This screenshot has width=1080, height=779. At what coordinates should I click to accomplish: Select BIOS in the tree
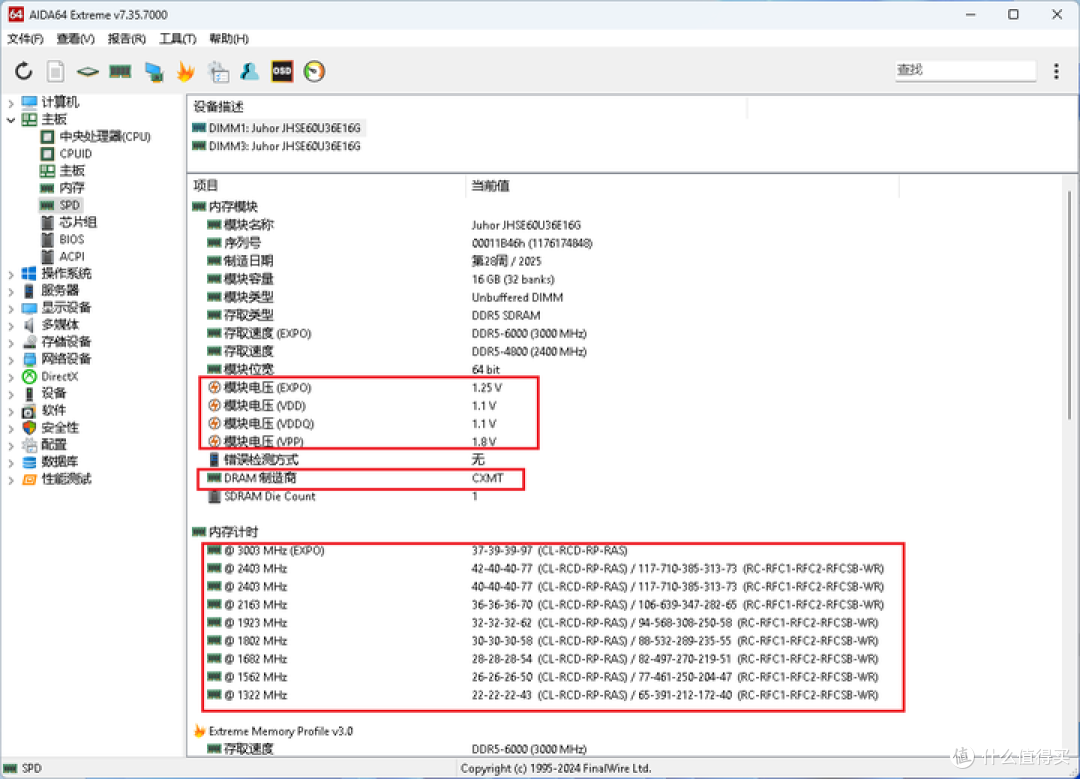[62, 240]
